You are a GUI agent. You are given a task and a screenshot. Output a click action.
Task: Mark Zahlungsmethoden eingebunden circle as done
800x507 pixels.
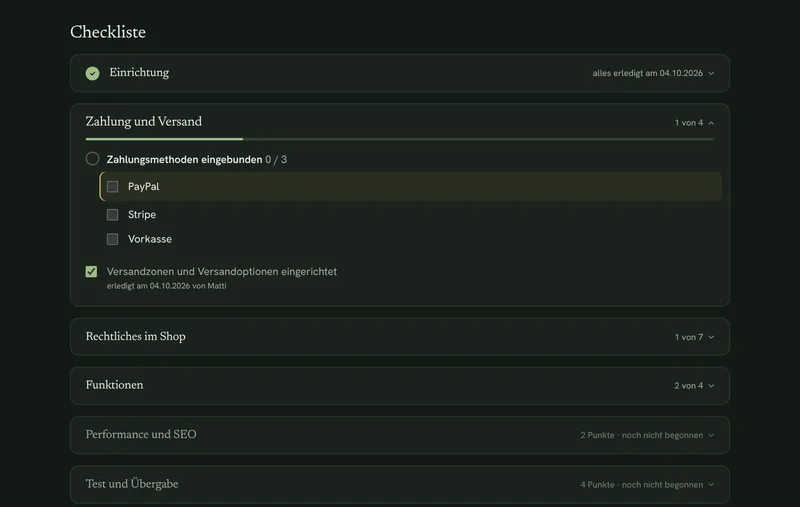(x=92, y=159)
